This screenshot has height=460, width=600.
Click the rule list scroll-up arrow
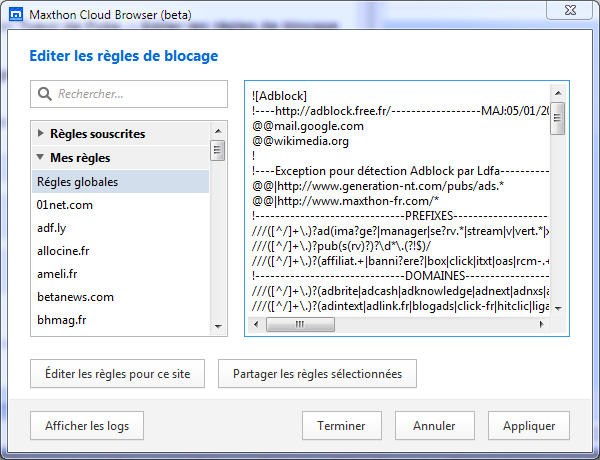[x=218, y=131]
